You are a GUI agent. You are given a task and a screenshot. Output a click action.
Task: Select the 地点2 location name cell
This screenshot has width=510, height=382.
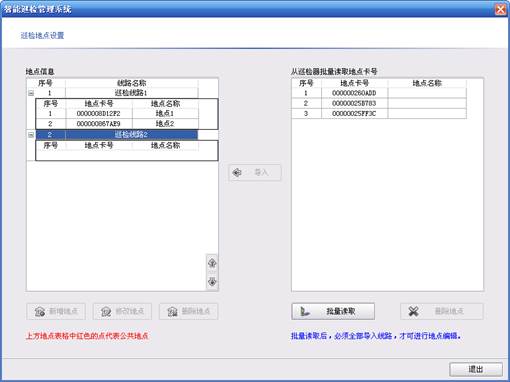pyautogui.click(x=165, y=124)
